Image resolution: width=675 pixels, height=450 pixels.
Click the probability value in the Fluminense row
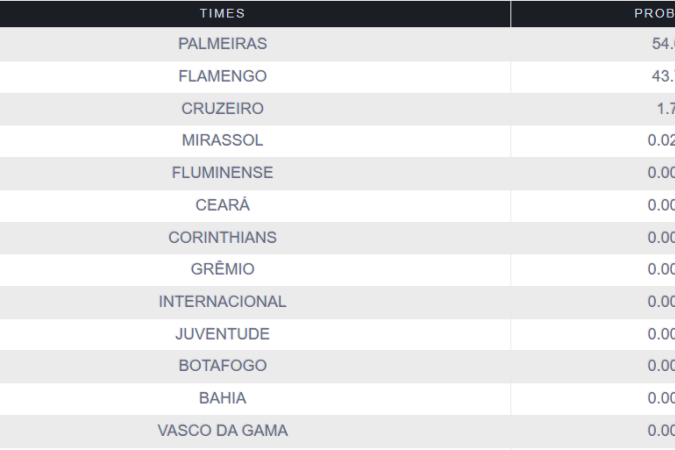(660, 172)
